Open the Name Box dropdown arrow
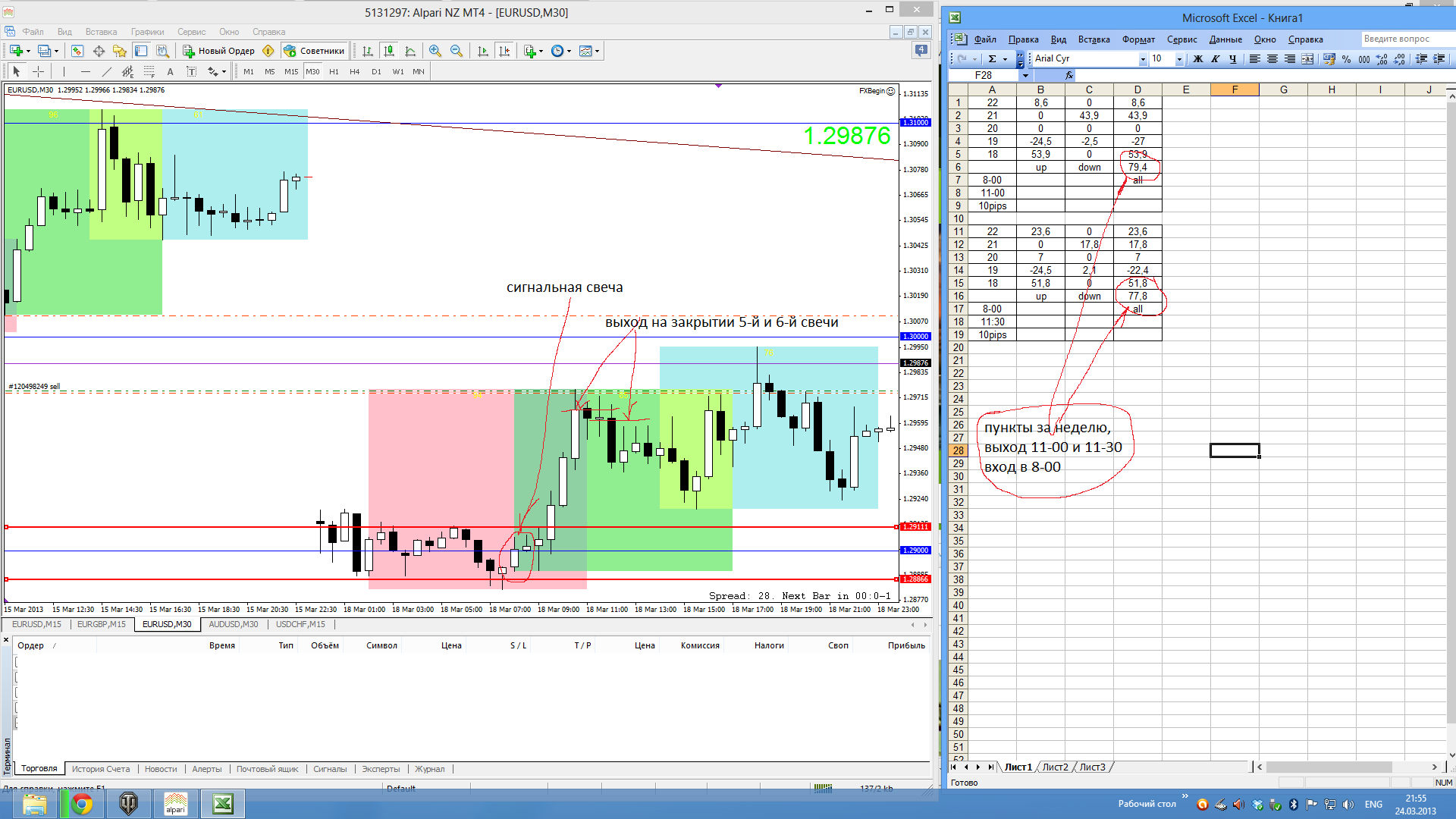Viewport: 1456px width, 819px height. click(1025, 75)
